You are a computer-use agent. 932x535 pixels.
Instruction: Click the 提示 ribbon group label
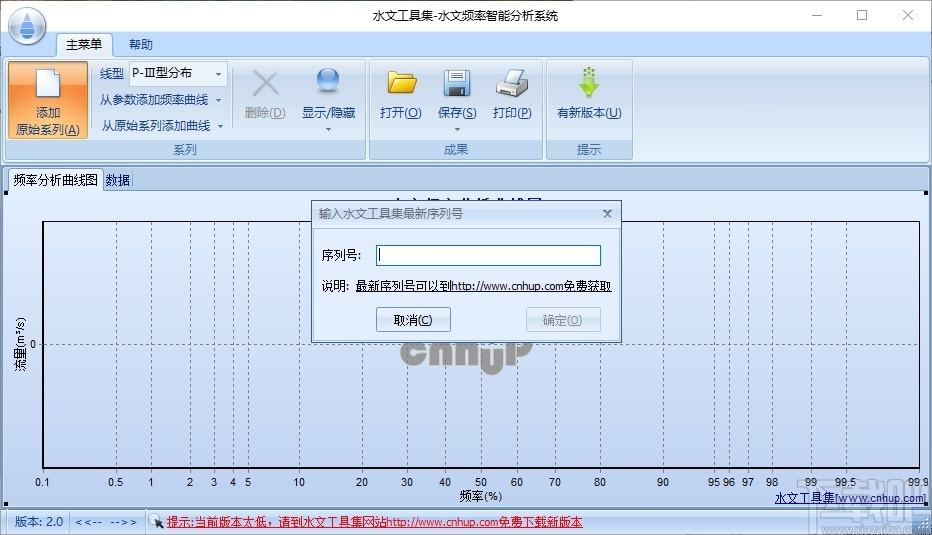(x=589, y=150)
